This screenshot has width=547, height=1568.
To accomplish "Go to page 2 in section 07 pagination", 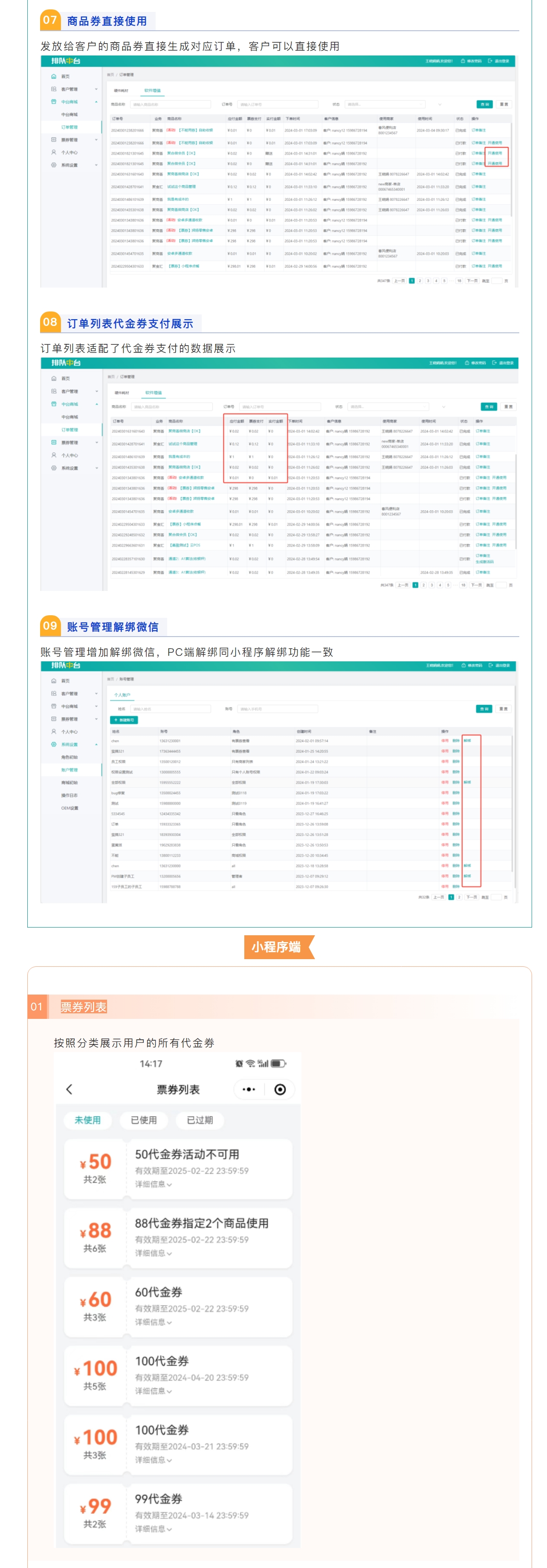I will pos(420,281).
